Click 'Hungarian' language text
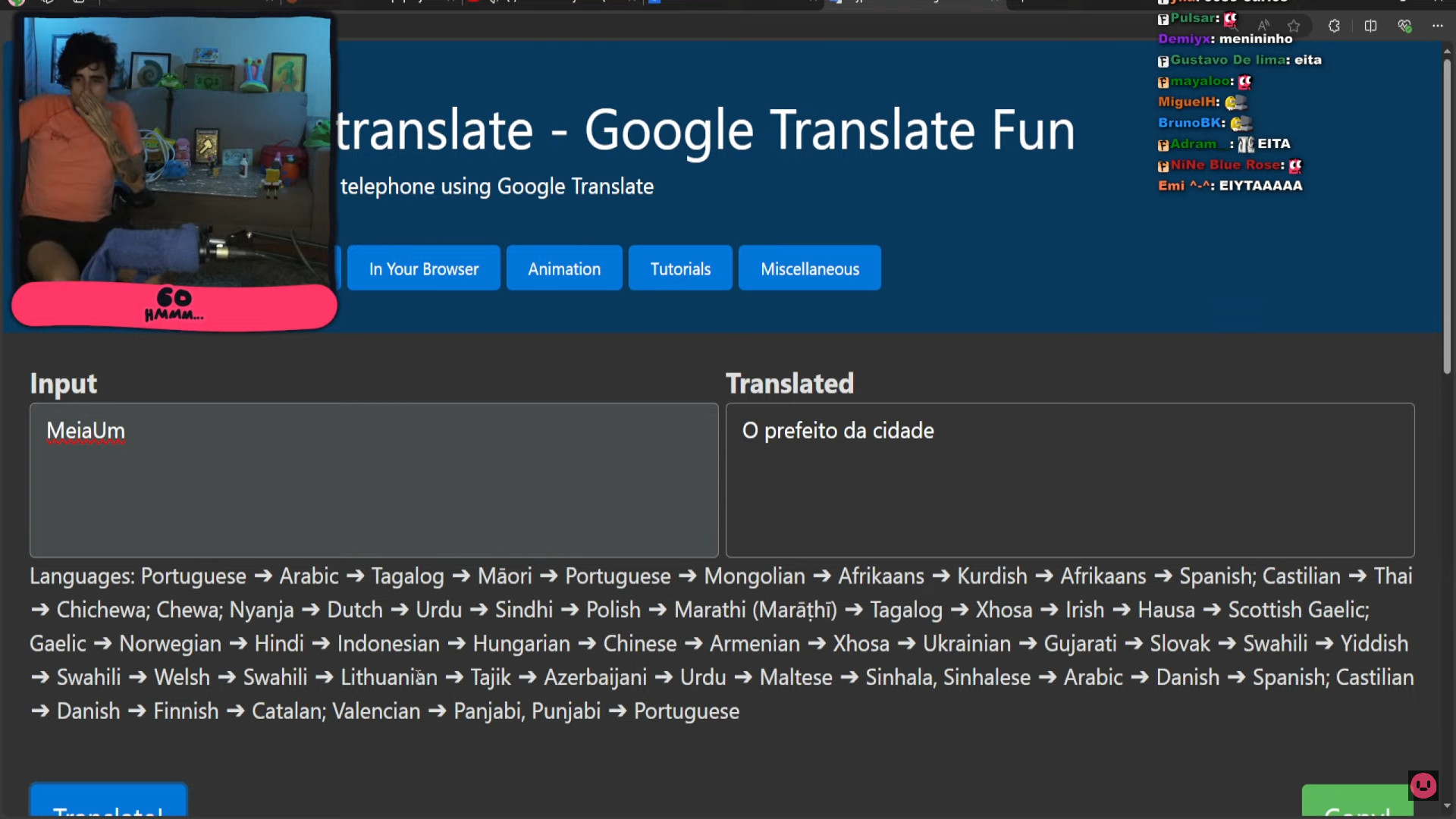This screenshot has width=1456, height=819. 521,644
